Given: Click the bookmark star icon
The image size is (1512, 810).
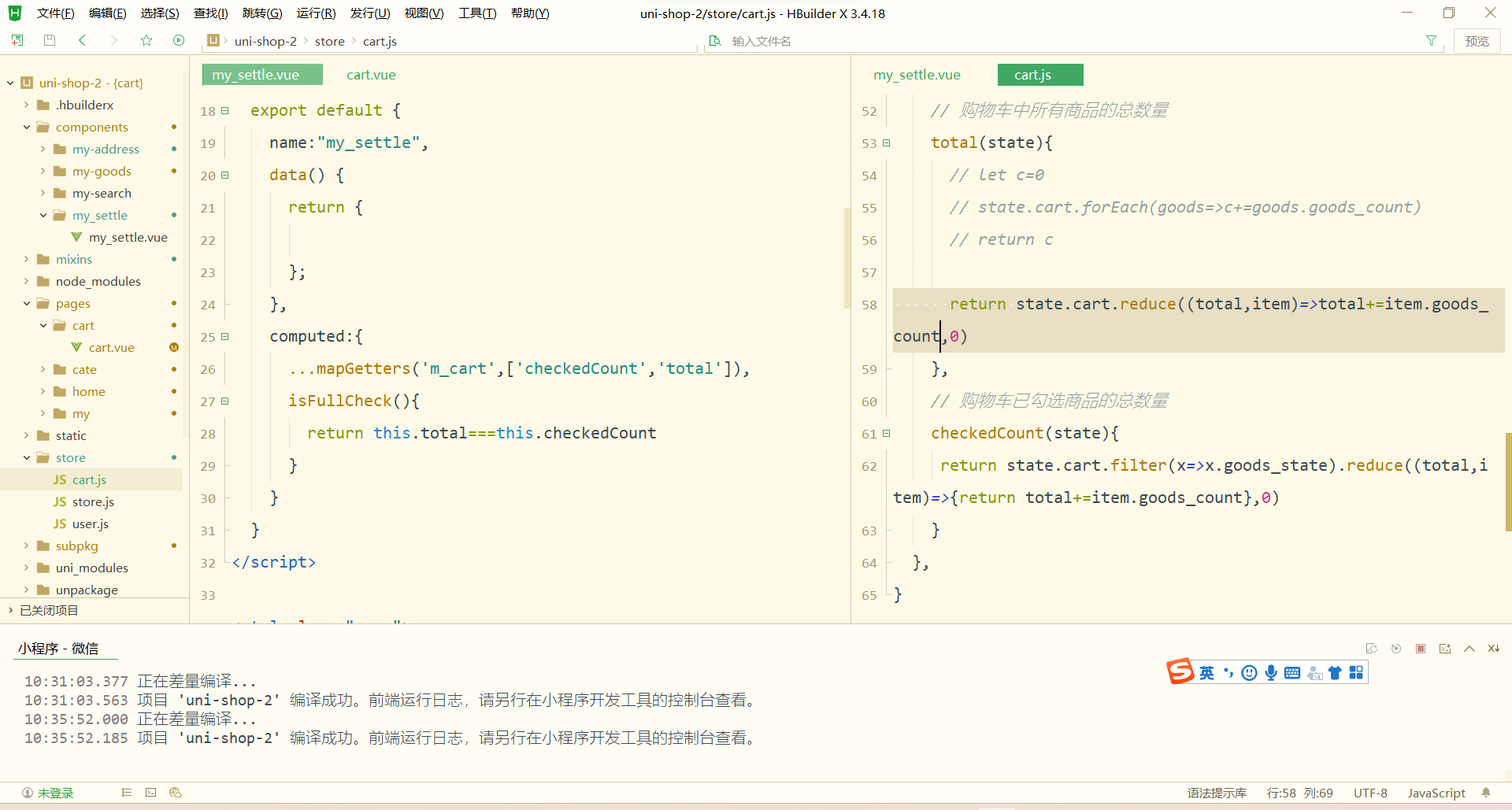Looking at the screenshot, I should pos(146,40).
